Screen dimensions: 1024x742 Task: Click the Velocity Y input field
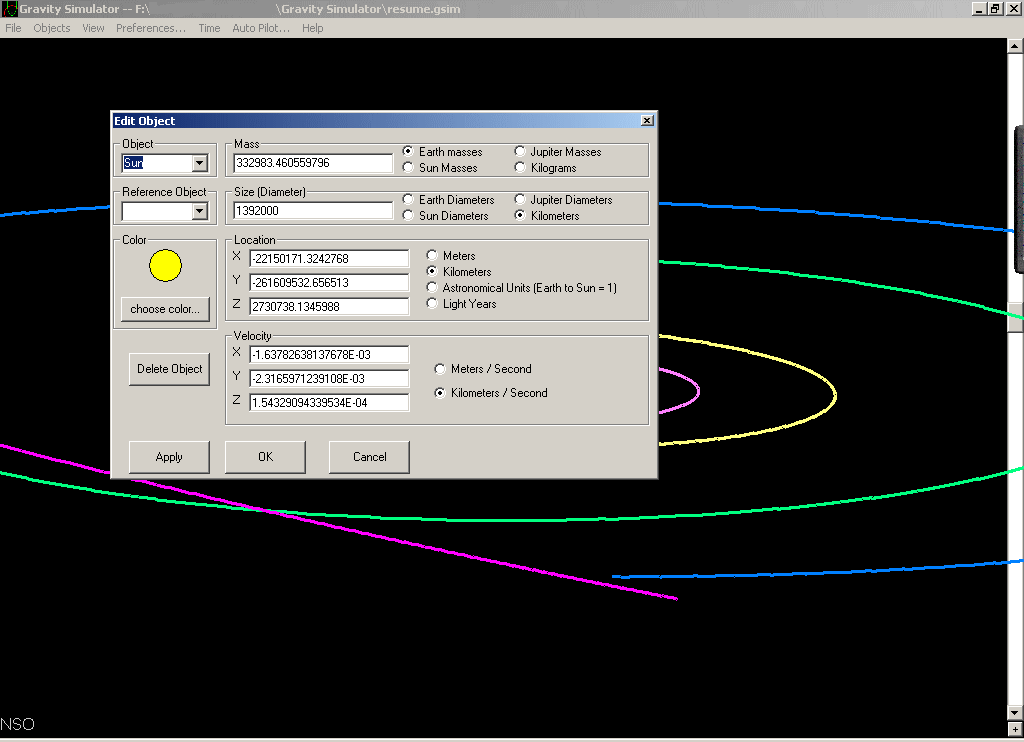point(329,379)
